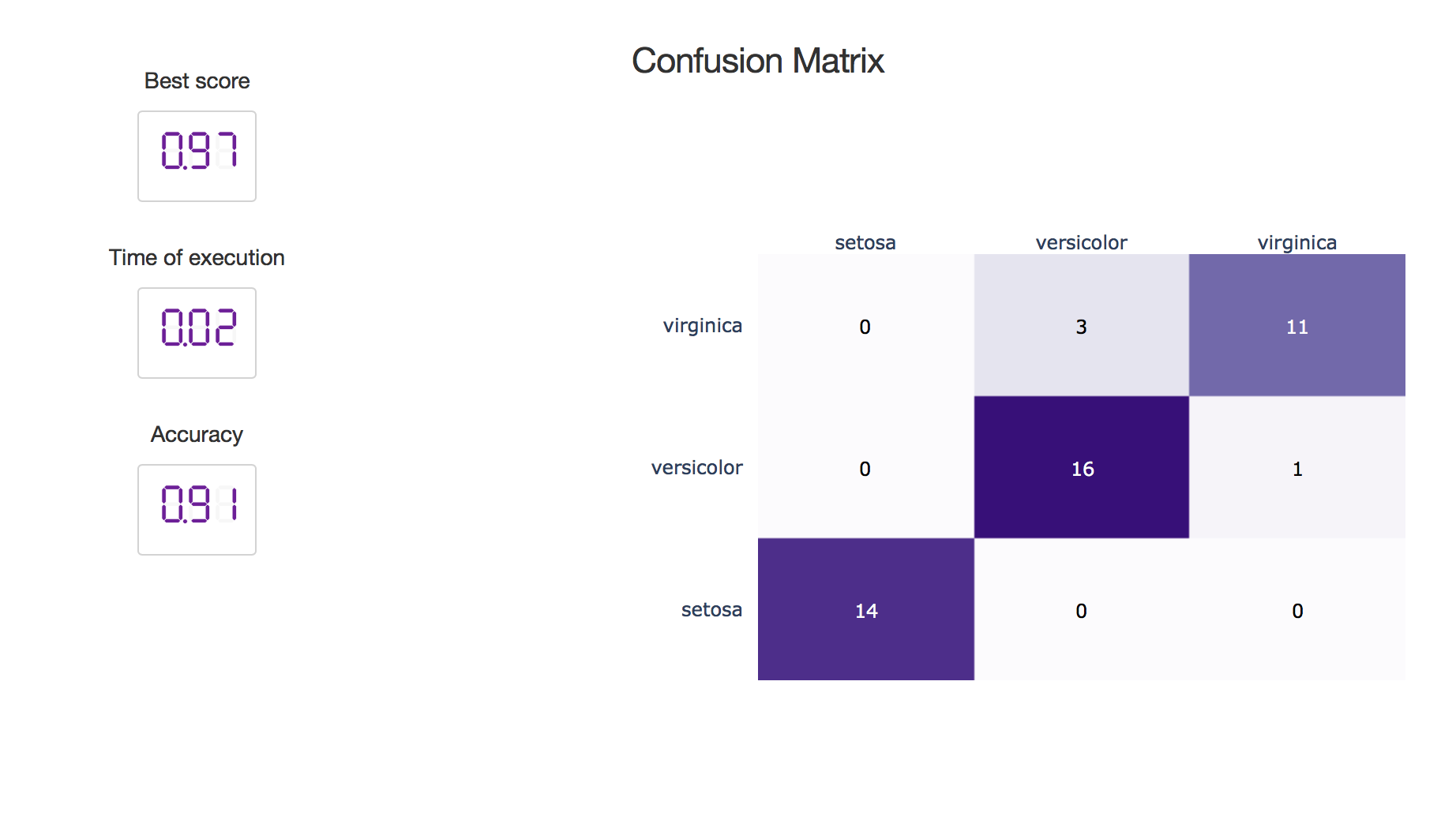Select heatmap cell with value 14

[x=866, y=609]
